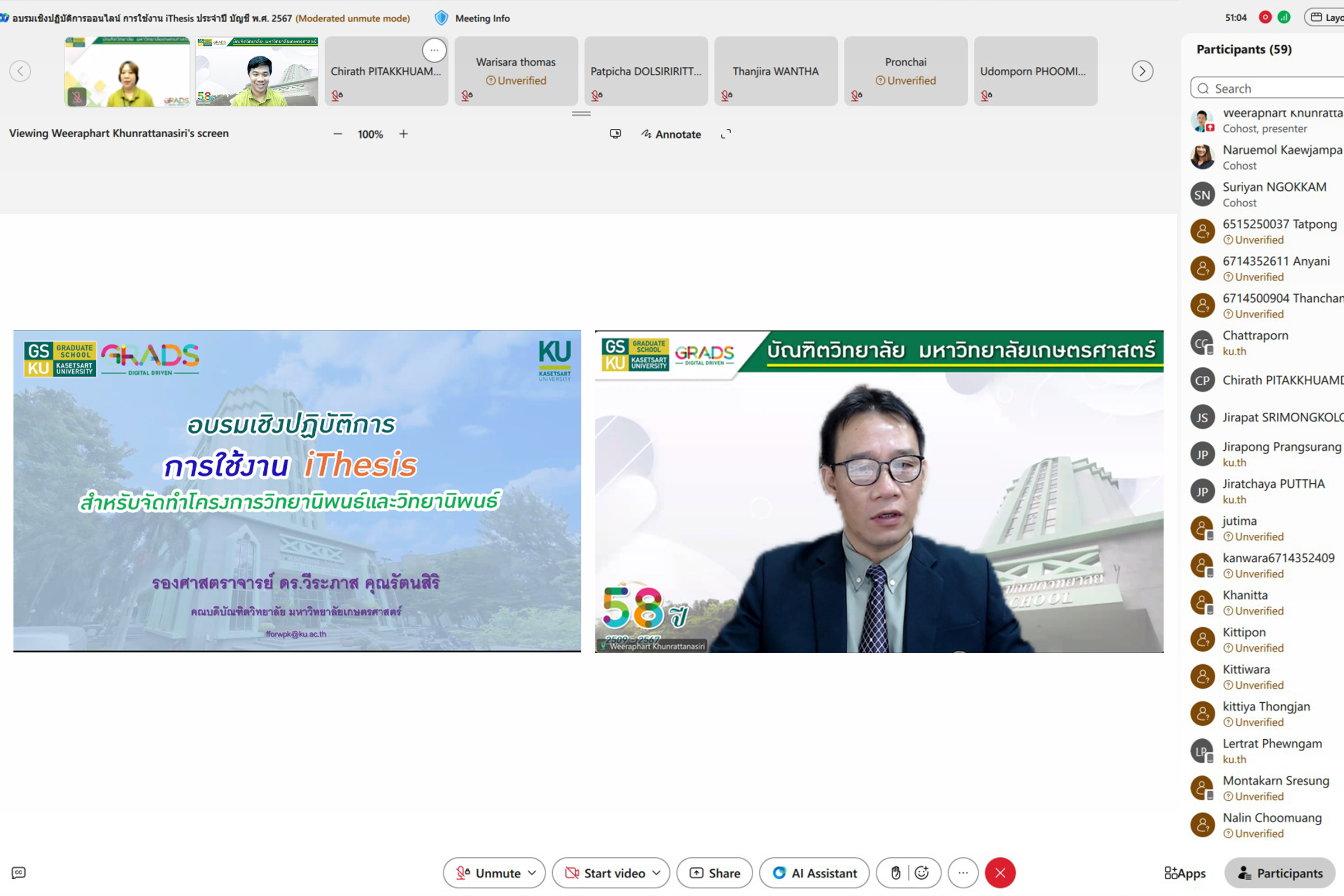Open the Layout button
The width and height of the screenshot is (1344, 896).
(1325, 18)
